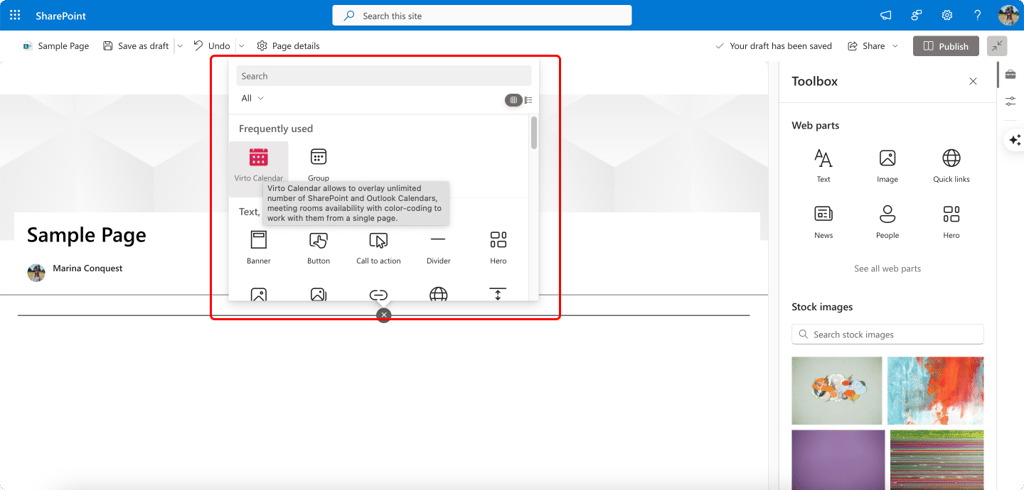
Task: Add the Call to action web part
Action: coord(378,248)
